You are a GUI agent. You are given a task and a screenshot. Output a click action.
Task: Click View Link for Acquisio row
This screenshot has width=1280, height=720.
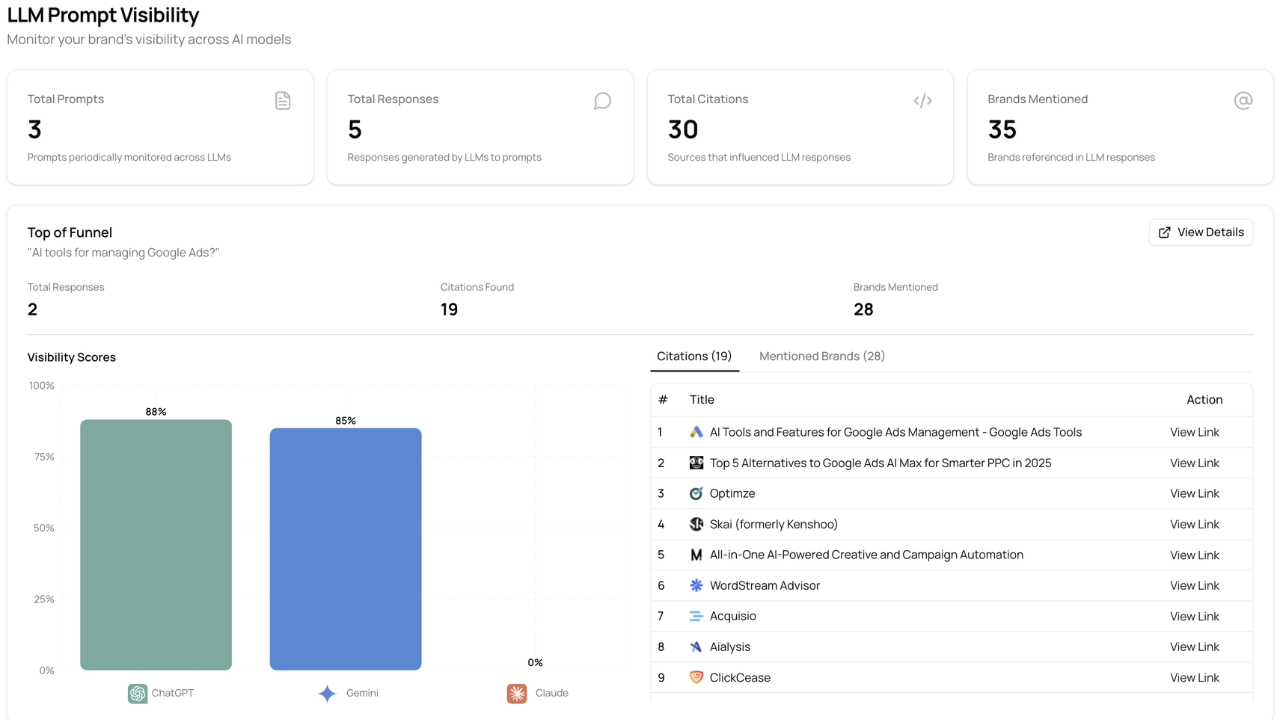click(1195, 616)
